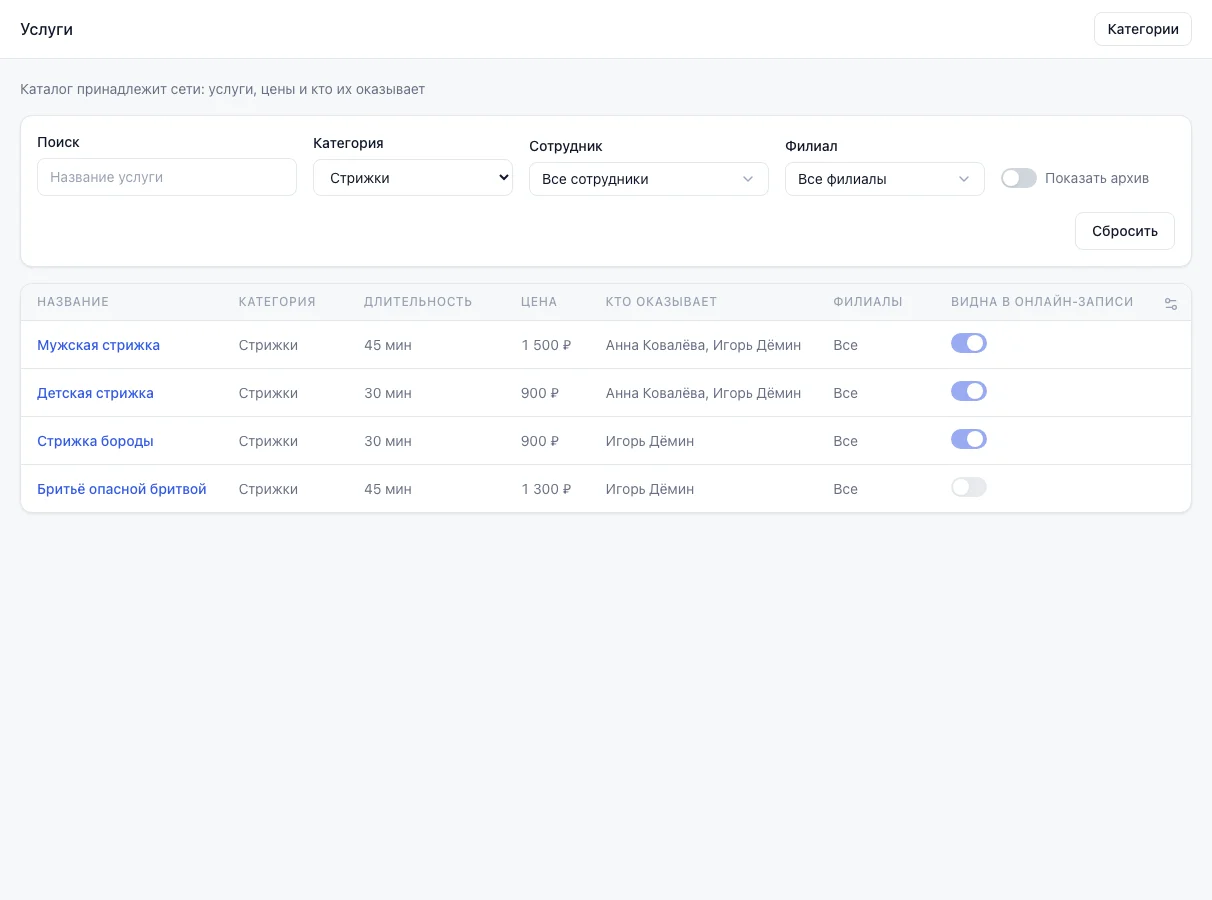
Task: Open the Стрижка бороды service link
Action: [95, 441]
